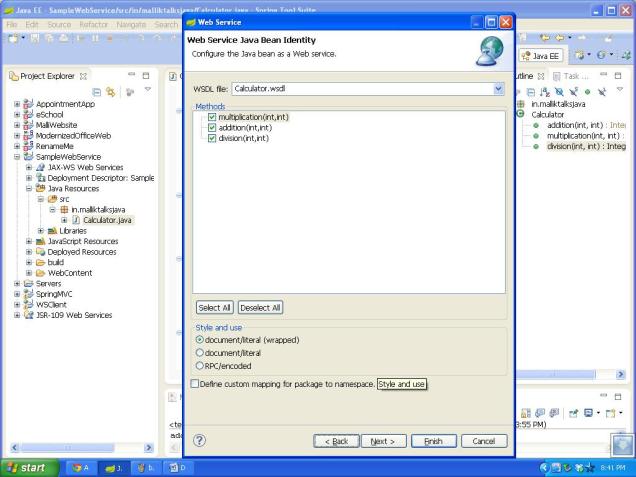The width and height of the screenshot is (636, 477).
Task: Open the New Console View dropdown arrow
Action: (x=621, y=413)
